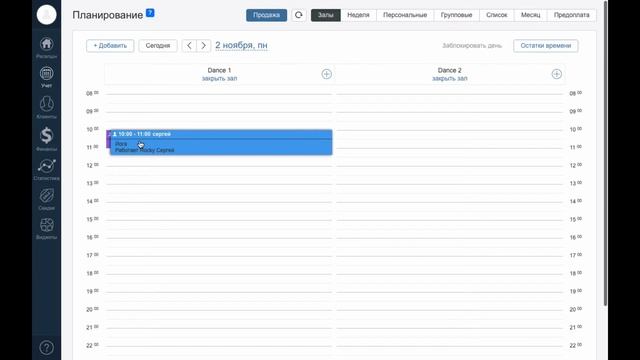Switch to the Месяц tab

tap(531, 15)
